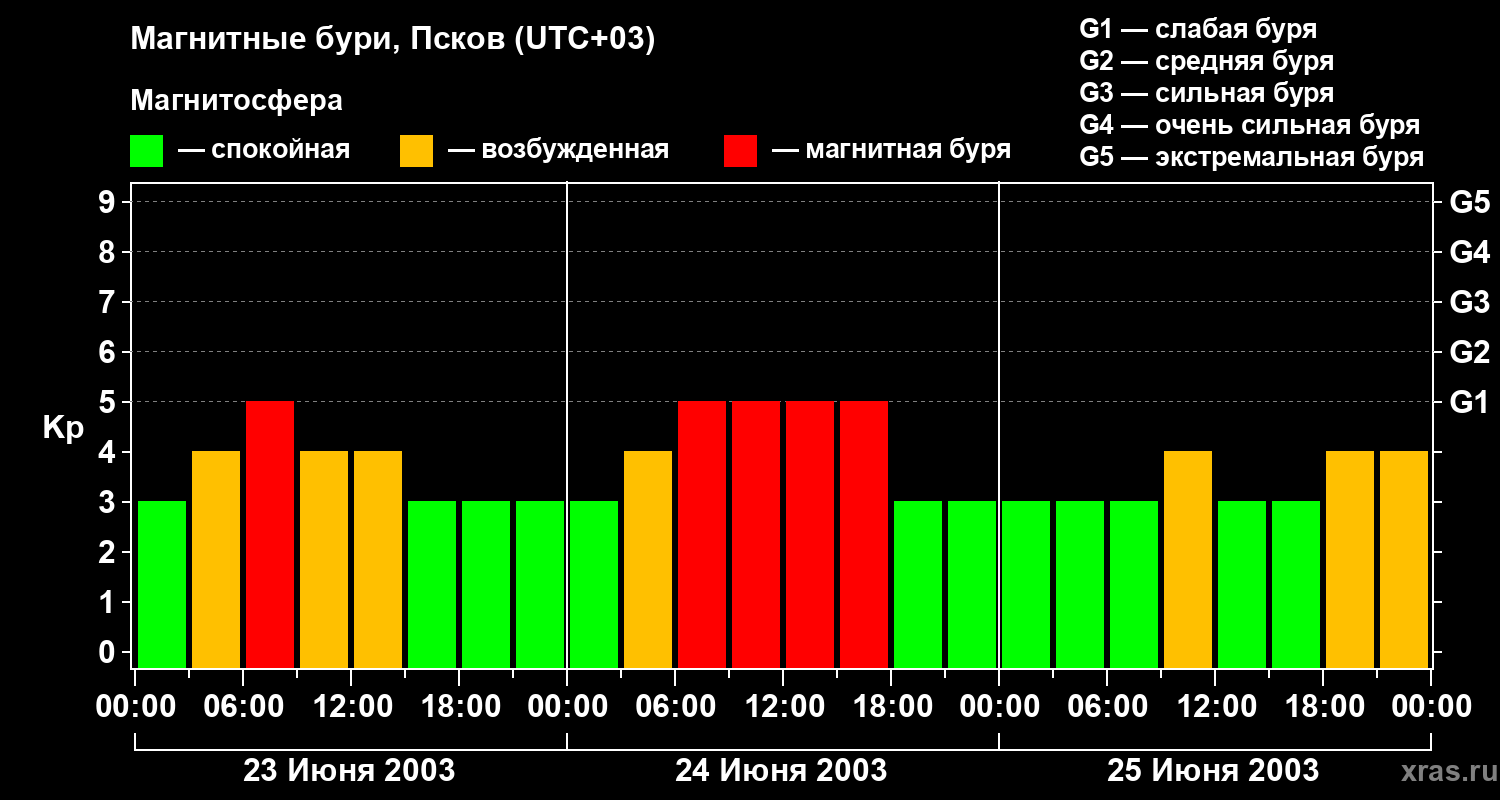Click the '— возбужденная' legend label
Viewport: 1500px width, 800px height.
click(x=558, y=150)
